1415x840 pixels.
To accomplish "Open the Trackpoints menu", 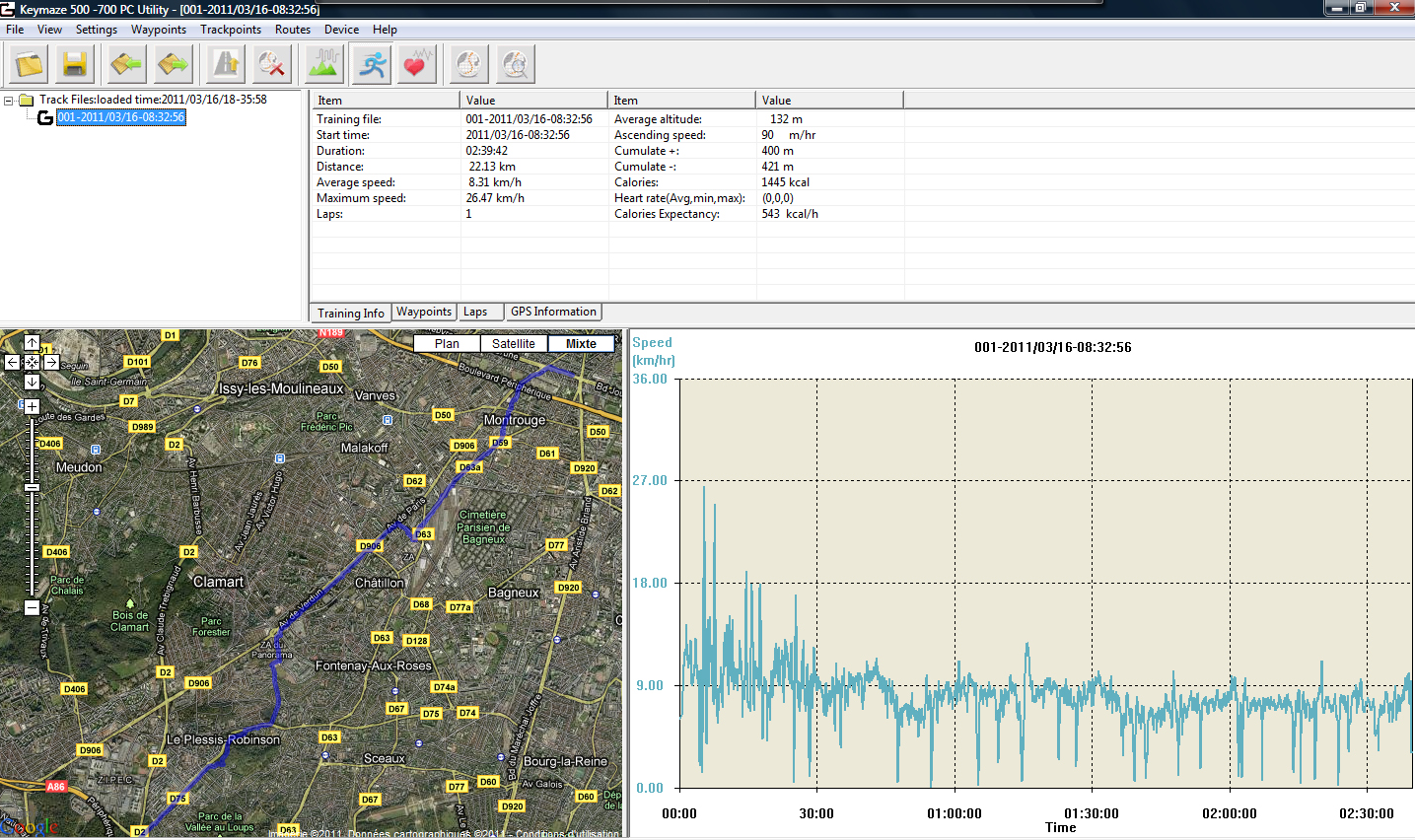I will (x=231, y=30).
